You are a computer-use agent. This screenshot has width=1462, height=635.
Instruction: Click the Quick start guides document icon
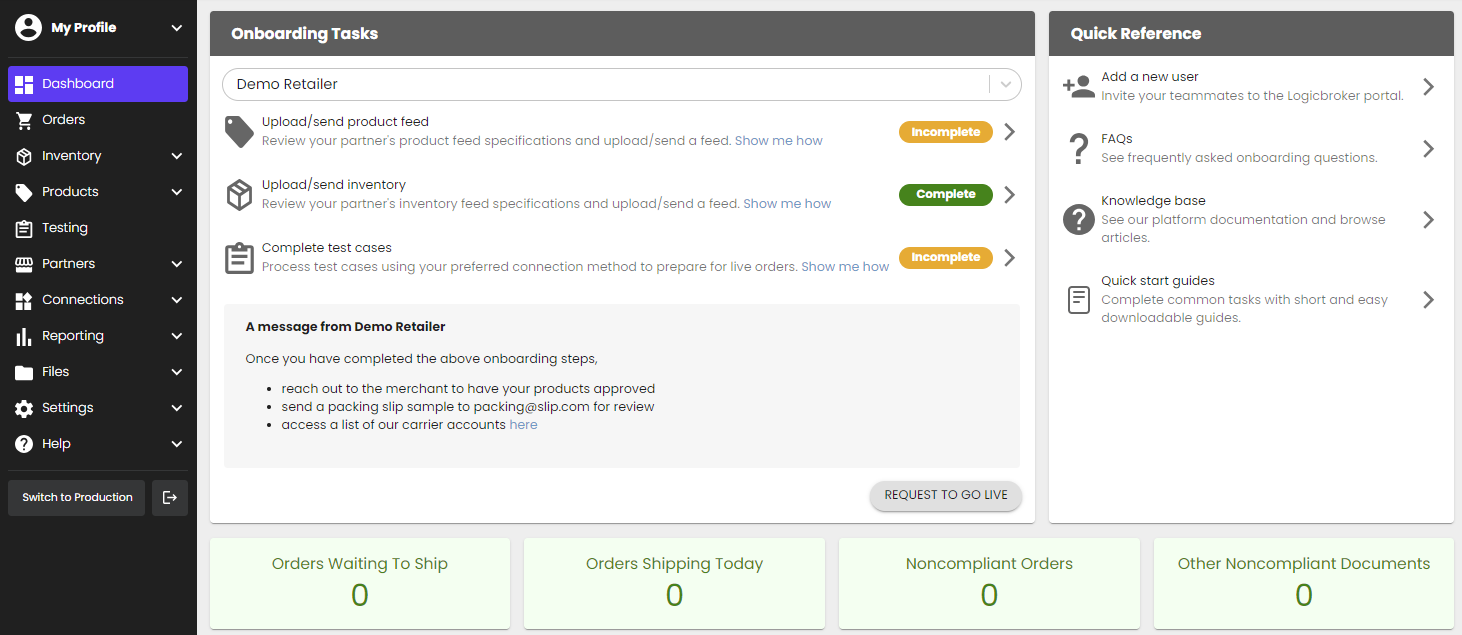pos(1078,299)
